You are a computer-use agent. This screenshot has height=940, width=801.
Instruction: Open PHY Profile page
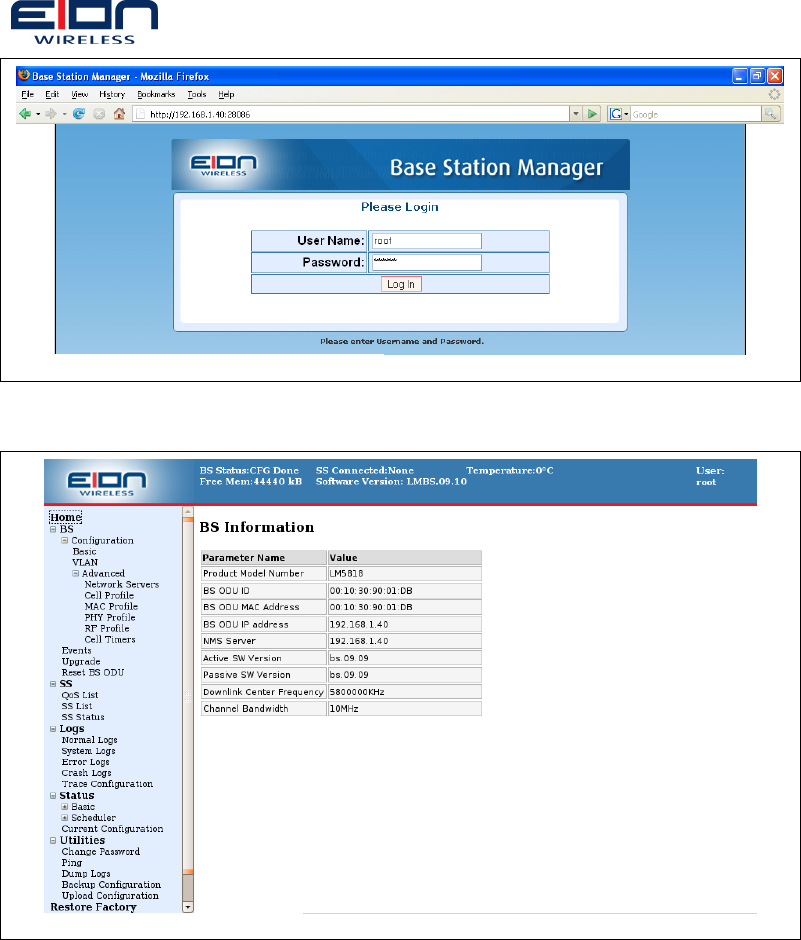110,617
